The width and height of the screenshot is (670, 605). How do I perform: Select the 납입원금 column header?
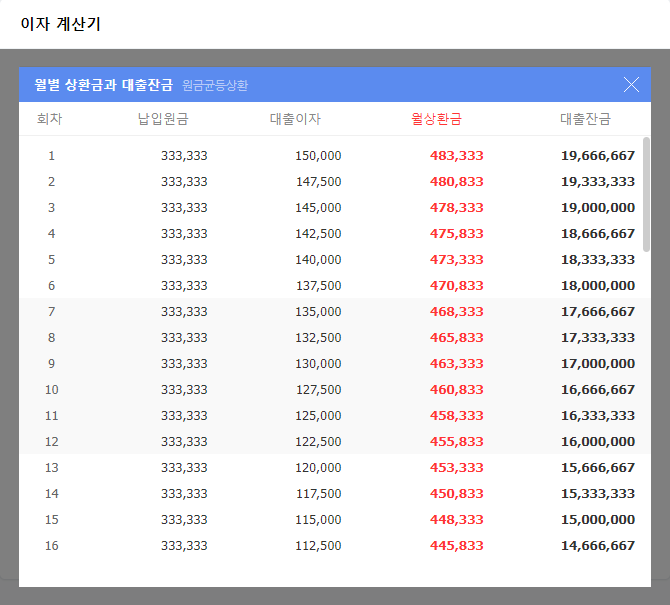163,119
